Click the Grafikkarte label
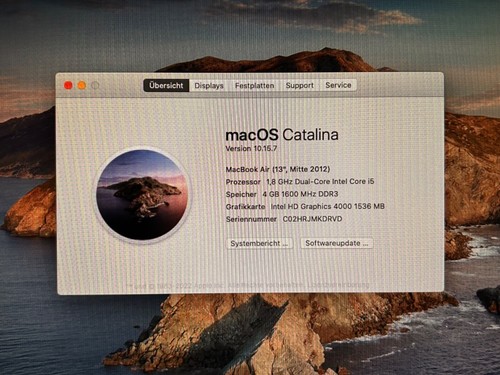The height and width of the screenshot is (375, 500). click(245, 207)
